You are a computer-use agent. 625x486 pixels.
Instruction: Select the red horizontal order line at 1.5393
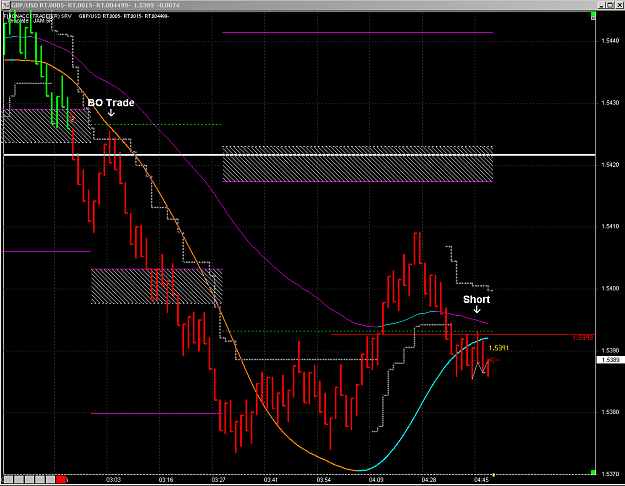tap(462, 334)
